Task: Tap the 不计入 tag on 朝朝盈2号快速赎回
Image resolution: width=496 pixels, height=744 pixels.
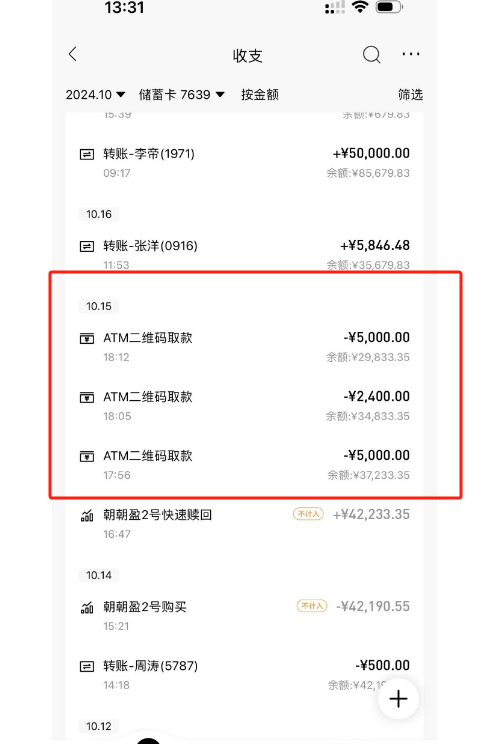Action: click(x=309, y=514)
